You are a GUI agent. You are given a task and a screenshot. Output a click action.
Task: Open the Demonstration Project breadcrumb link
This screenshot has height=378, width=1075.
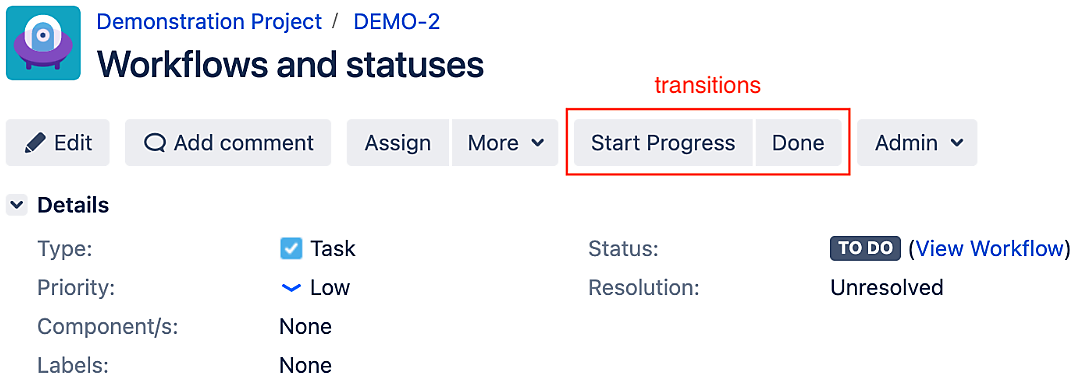tap(209, 22)
